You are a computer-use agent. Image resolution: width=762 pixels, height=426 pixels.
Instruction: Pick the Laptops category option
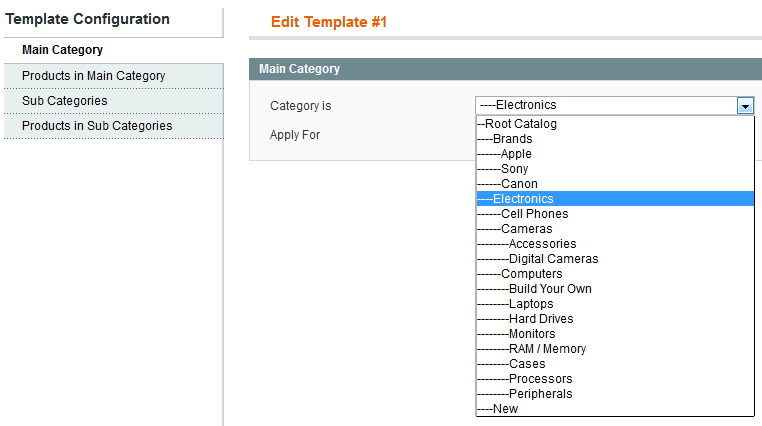tap(615, 304)
